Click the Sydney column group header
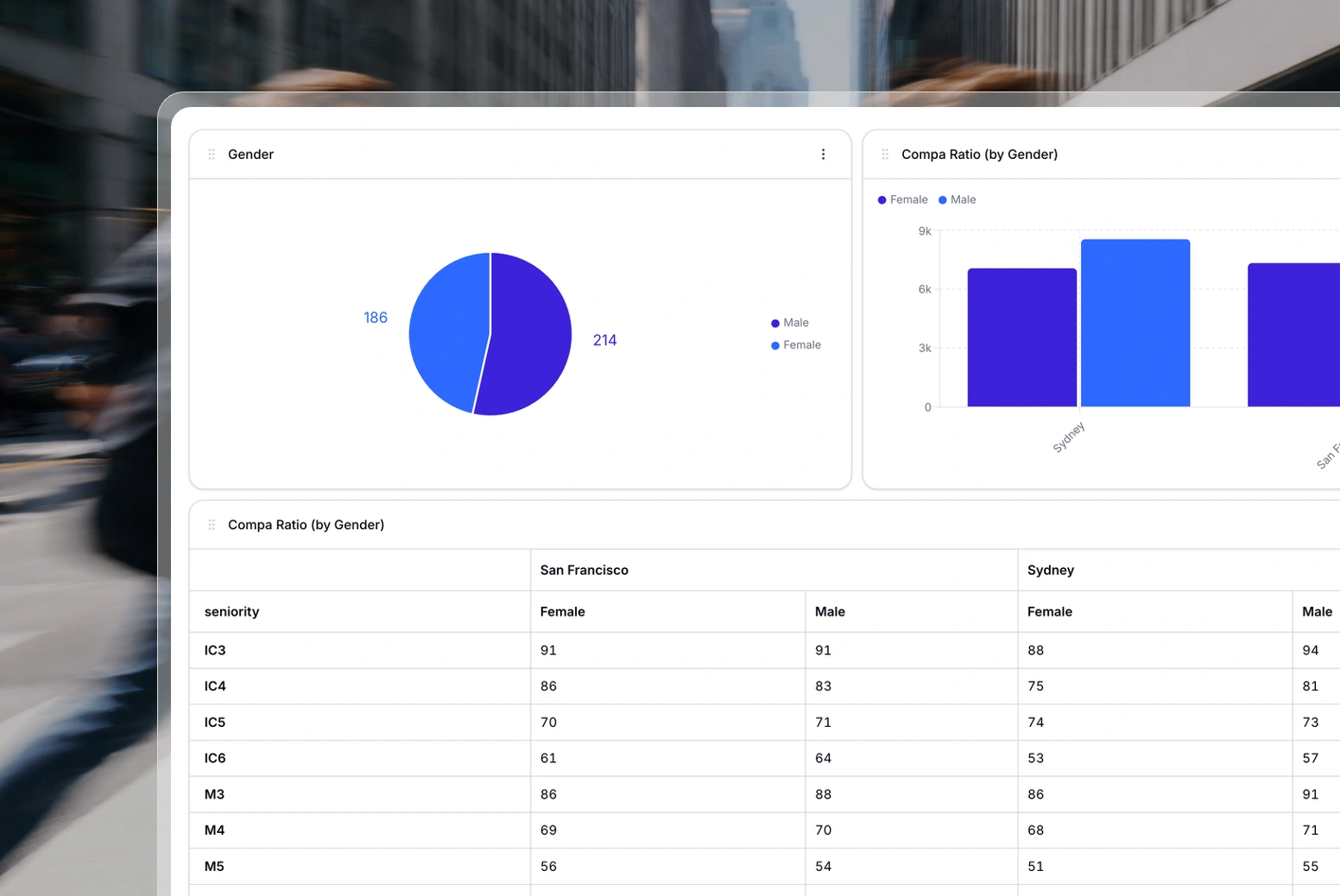The image size is (1340, 896). (1050, 571)
